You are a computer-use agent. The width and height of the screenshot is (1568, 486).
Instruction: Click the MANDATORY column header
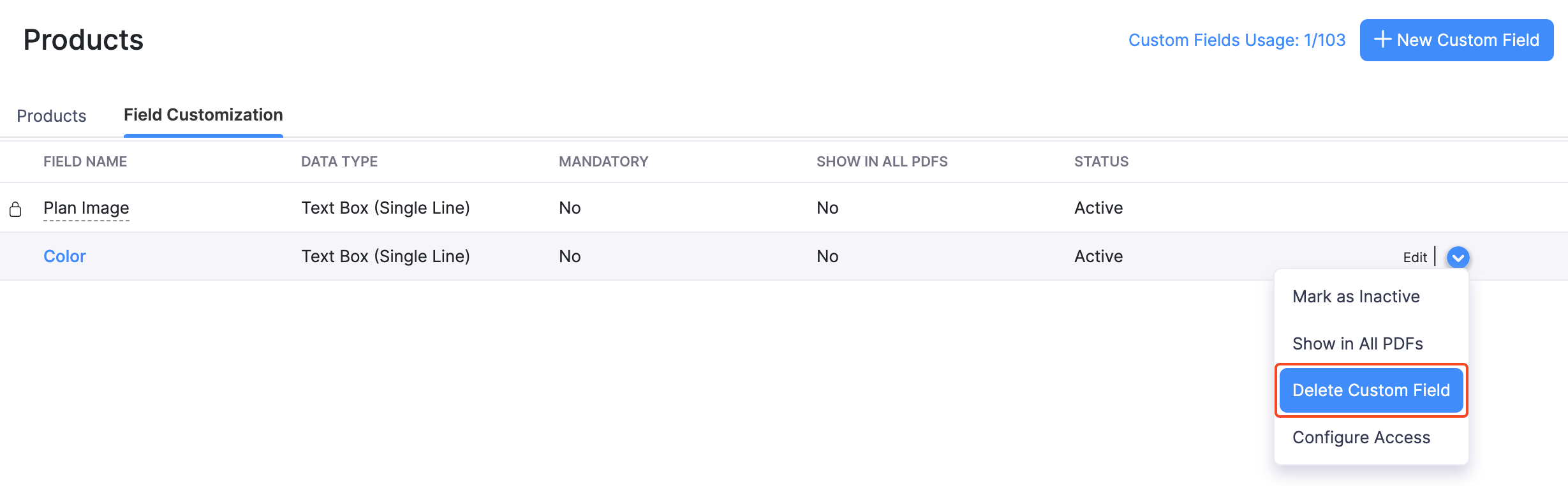tap(603, 161)
